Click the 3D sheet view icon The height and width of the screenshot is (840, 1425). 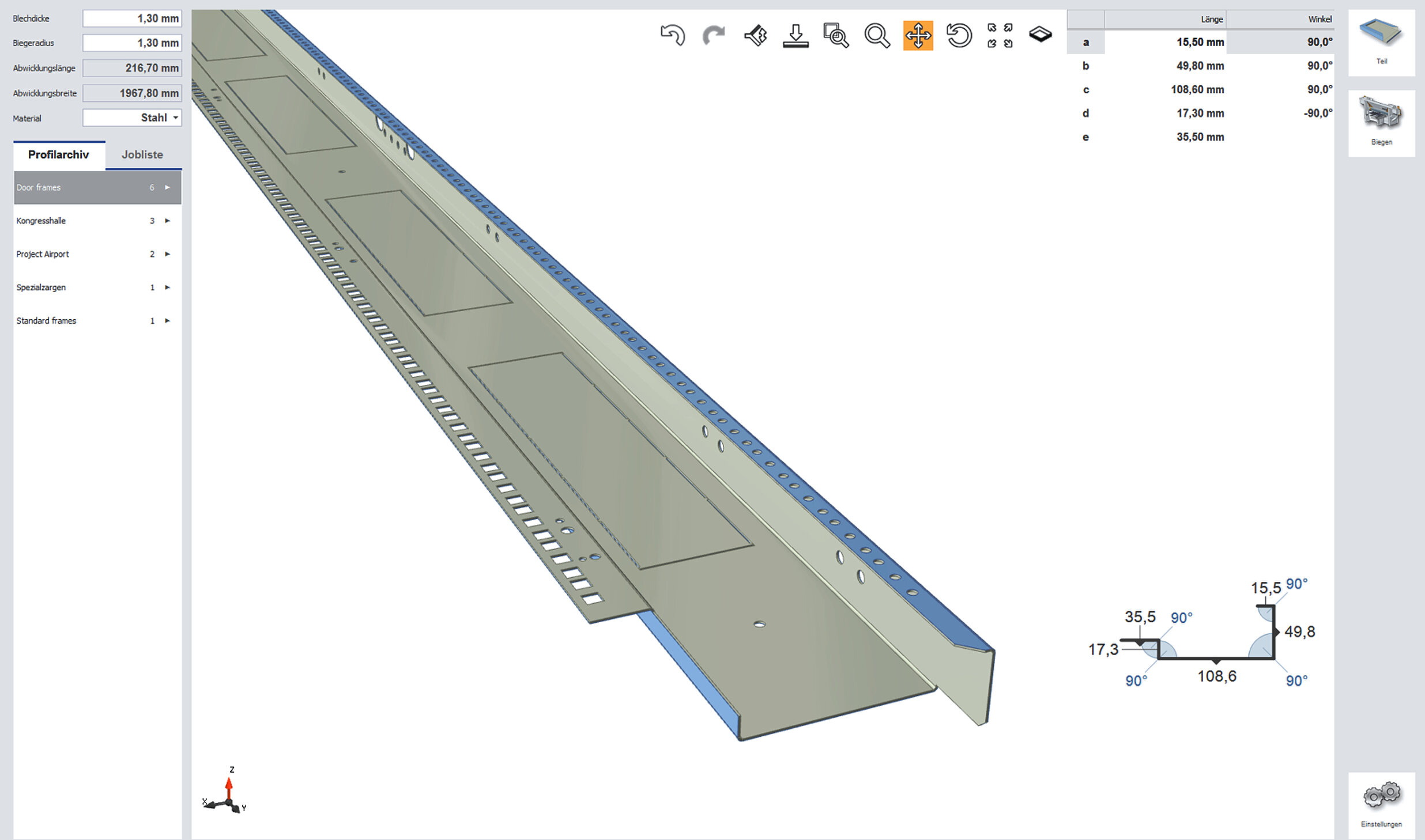(x=1041, y=35)
